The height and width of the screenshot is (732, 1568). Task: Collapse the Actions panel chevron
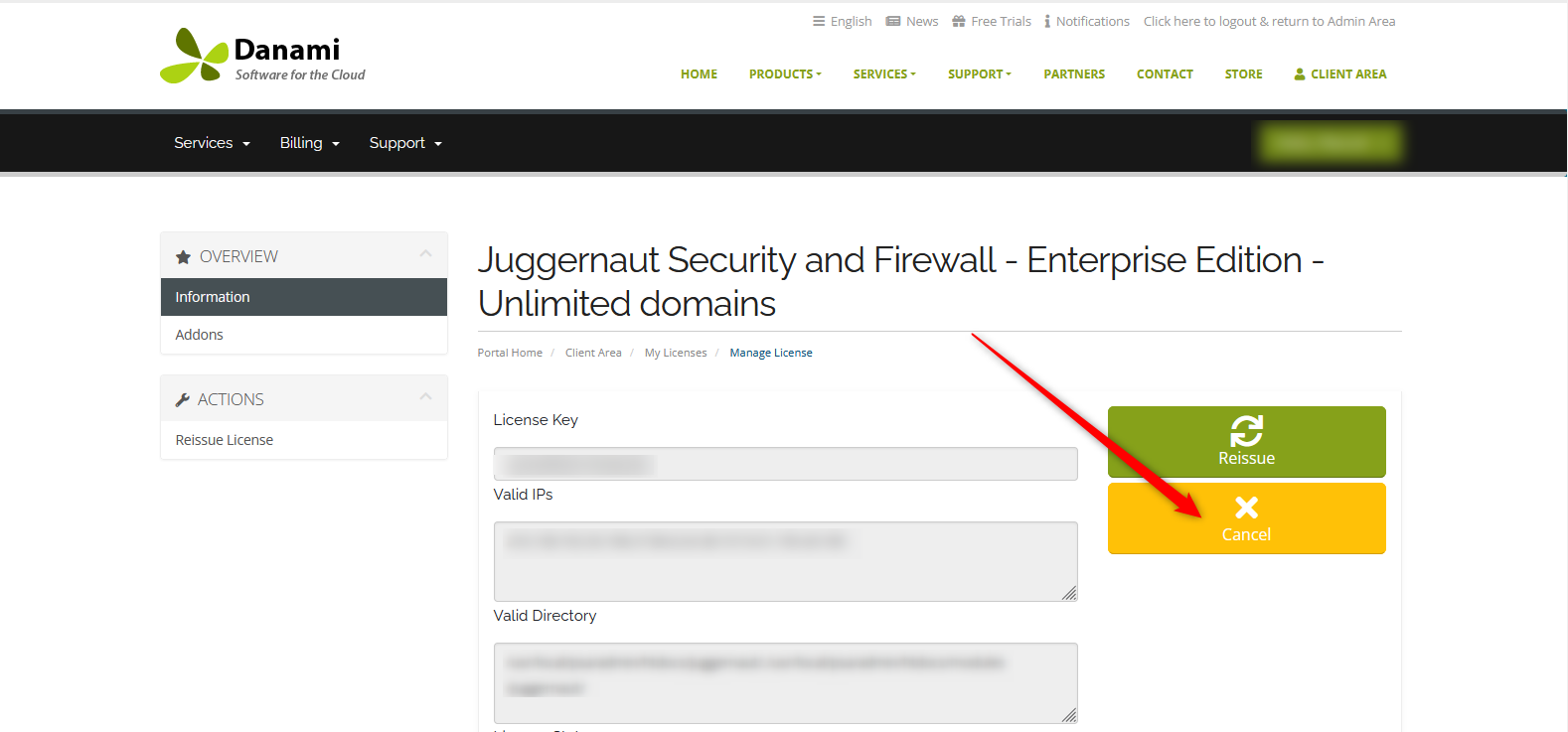pos(426,397)
